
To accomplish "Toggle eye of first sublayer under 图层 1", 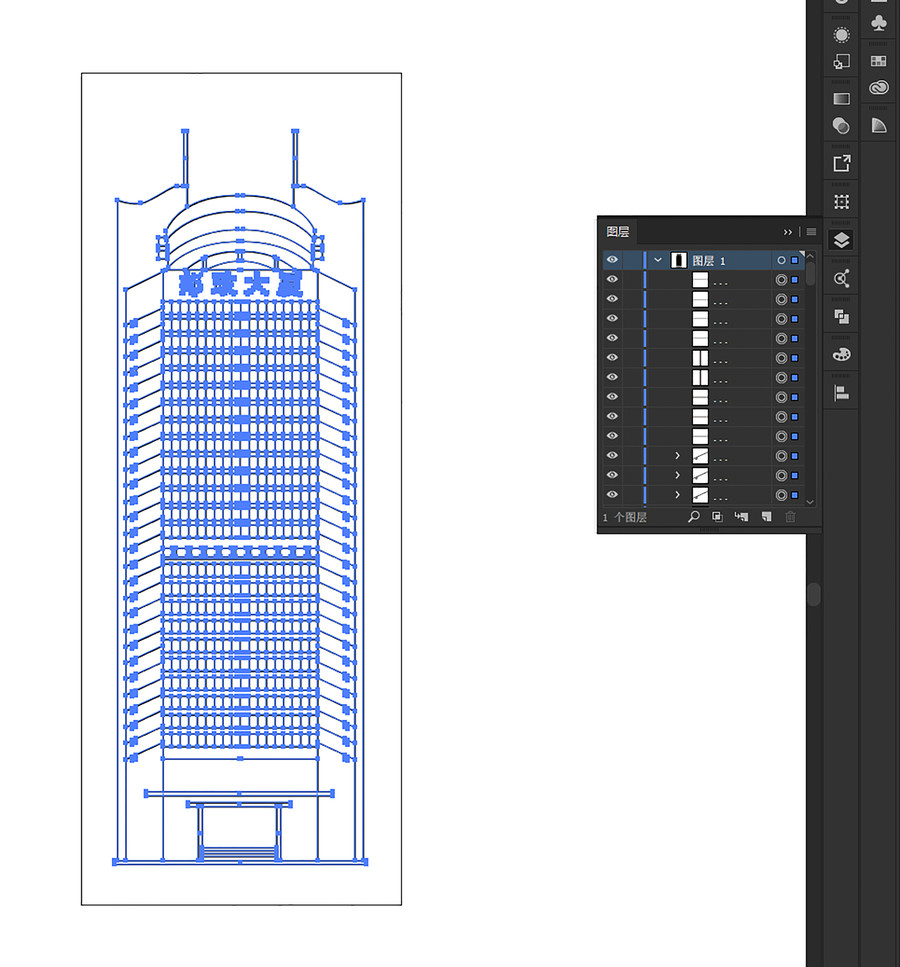I will pyautogui.click(x=612, y=279).
